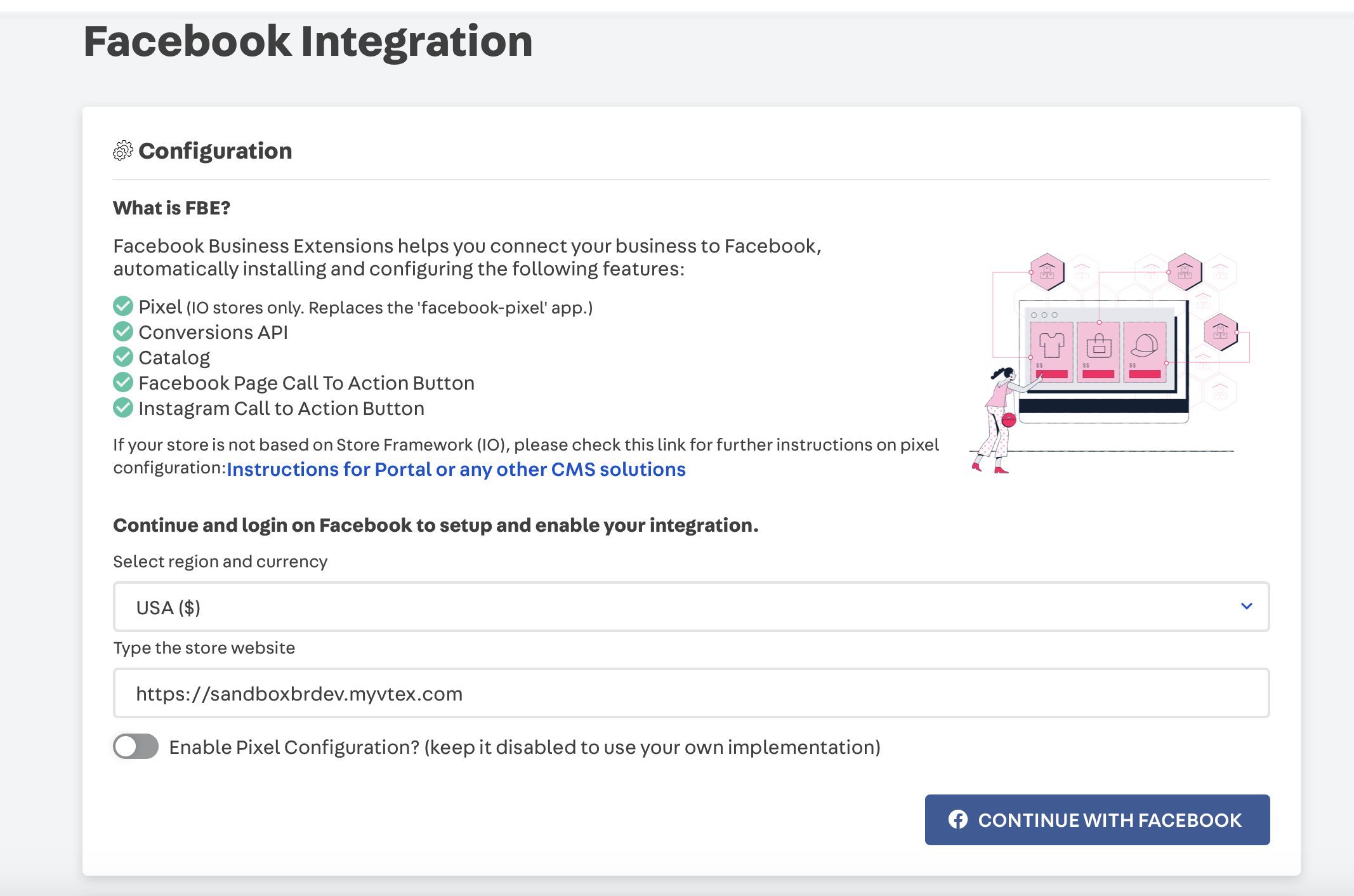The image size is (1354, 896).
Task: Click the green checkmark beside Conversions API
Action: click(x=123, y=332)
